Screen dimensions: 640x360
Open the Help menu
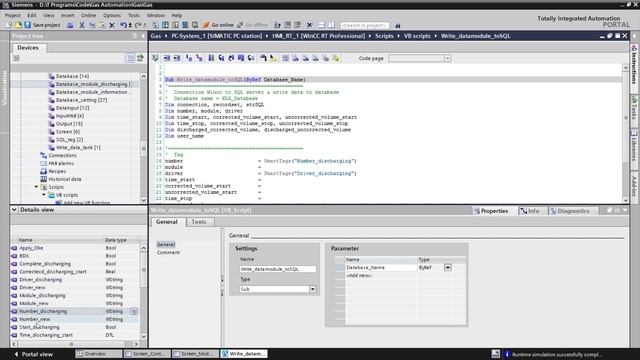pyautogui.click(x=176, y=15)
